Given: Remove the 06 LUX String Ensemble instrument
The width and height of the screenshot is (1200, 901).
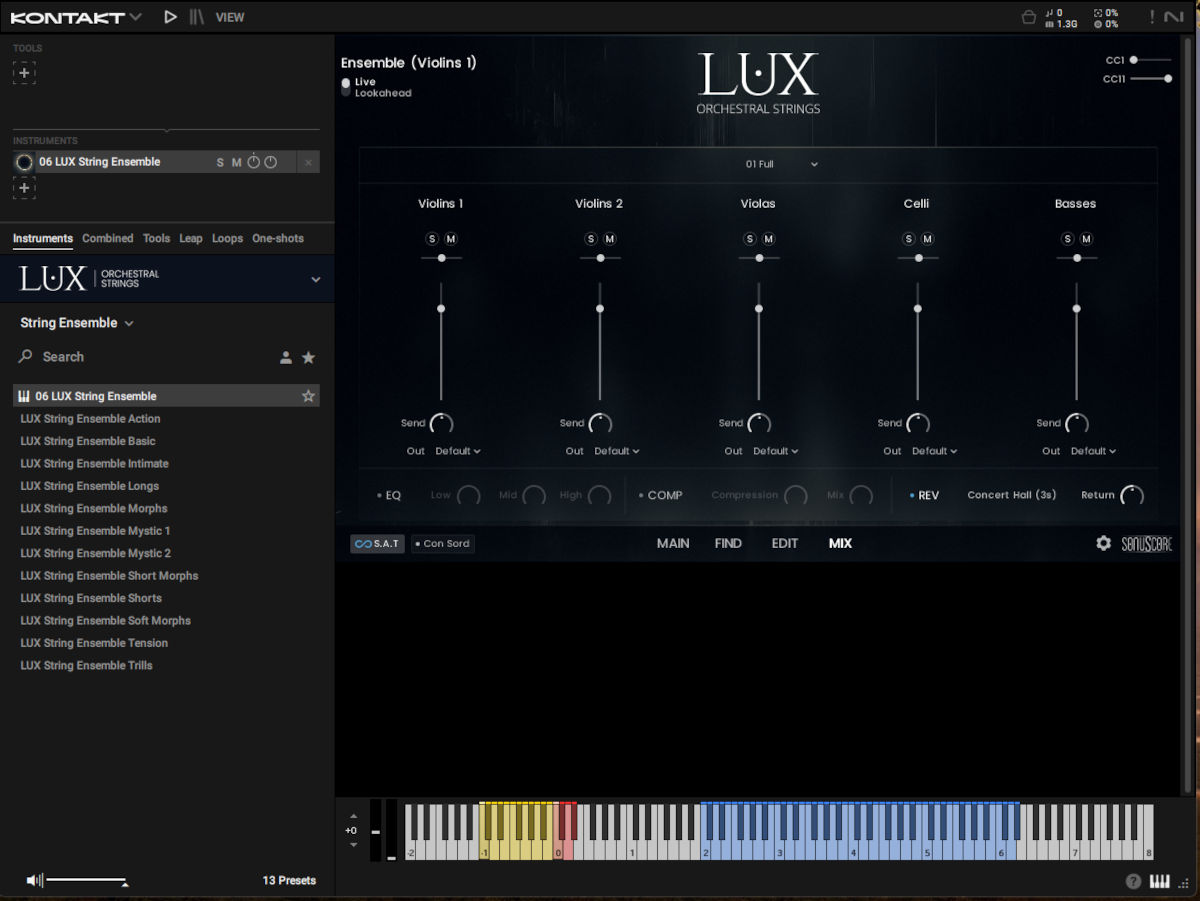Looking at the screenshot, I should (308, 162).
